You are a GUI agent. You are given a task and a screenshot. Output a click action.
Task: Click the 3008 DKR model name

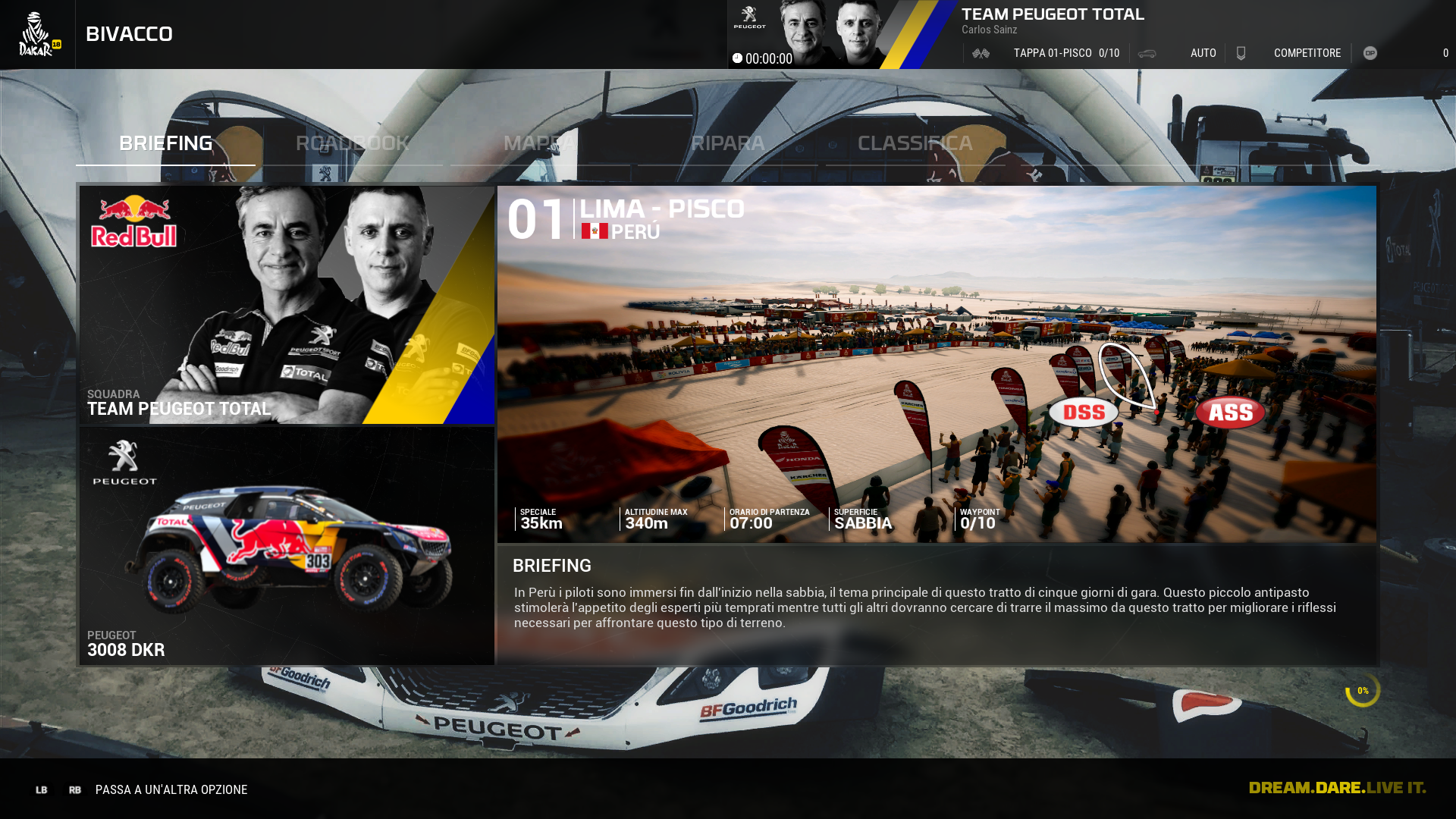click(x=126, y=650)
